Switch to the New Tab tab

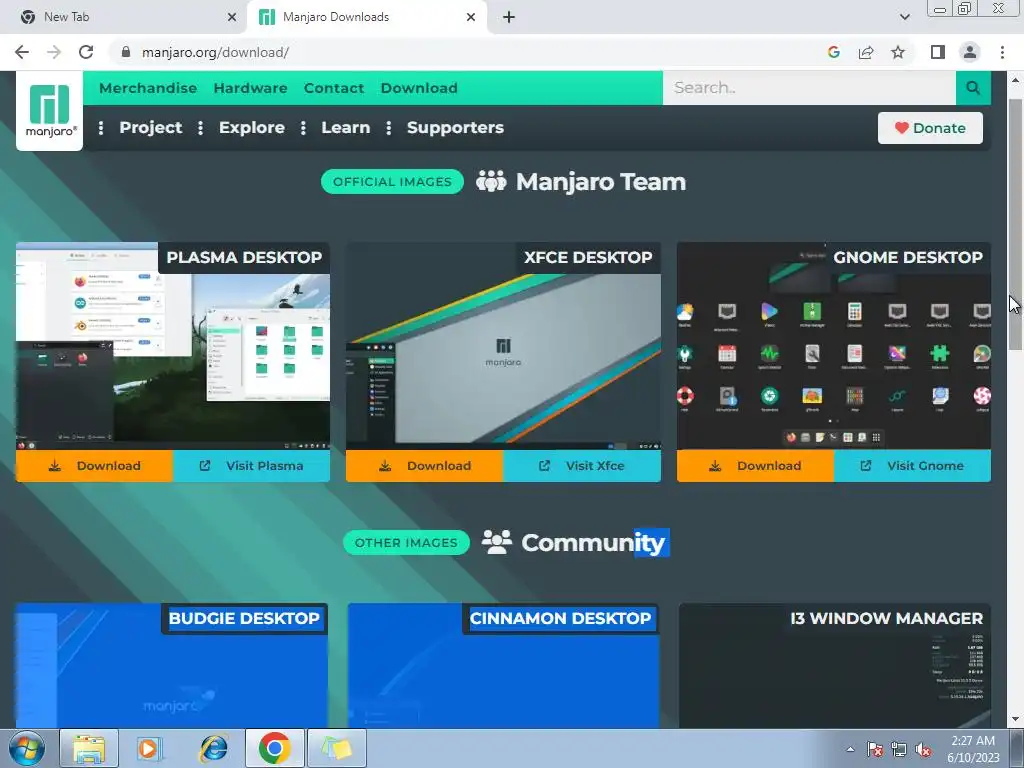124,17
